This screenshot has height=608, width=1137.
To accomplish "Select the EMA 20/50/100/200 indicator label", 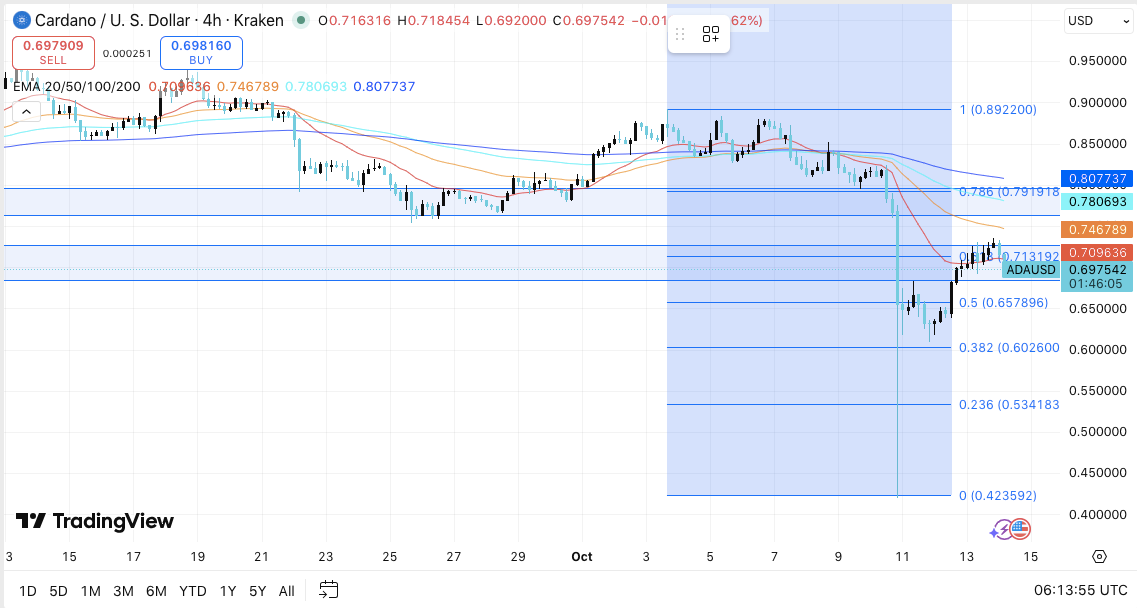I will pyautogui.click(x=77, y=87).
